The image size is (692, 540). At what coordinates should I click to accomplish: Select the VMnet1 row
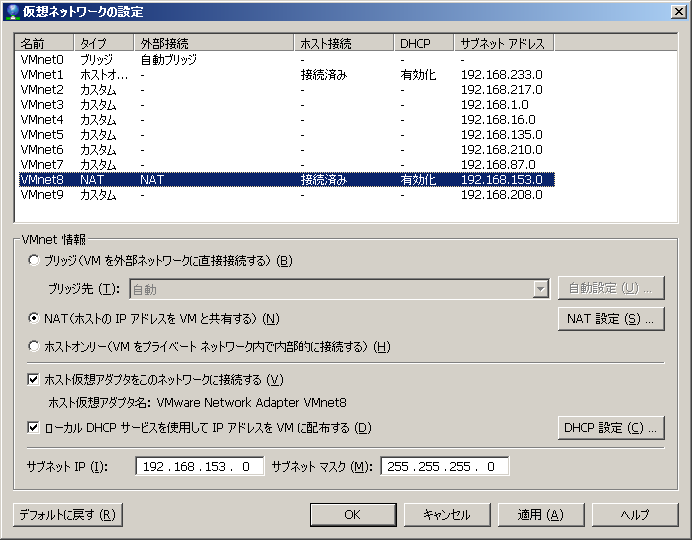[x=286, y=75]
